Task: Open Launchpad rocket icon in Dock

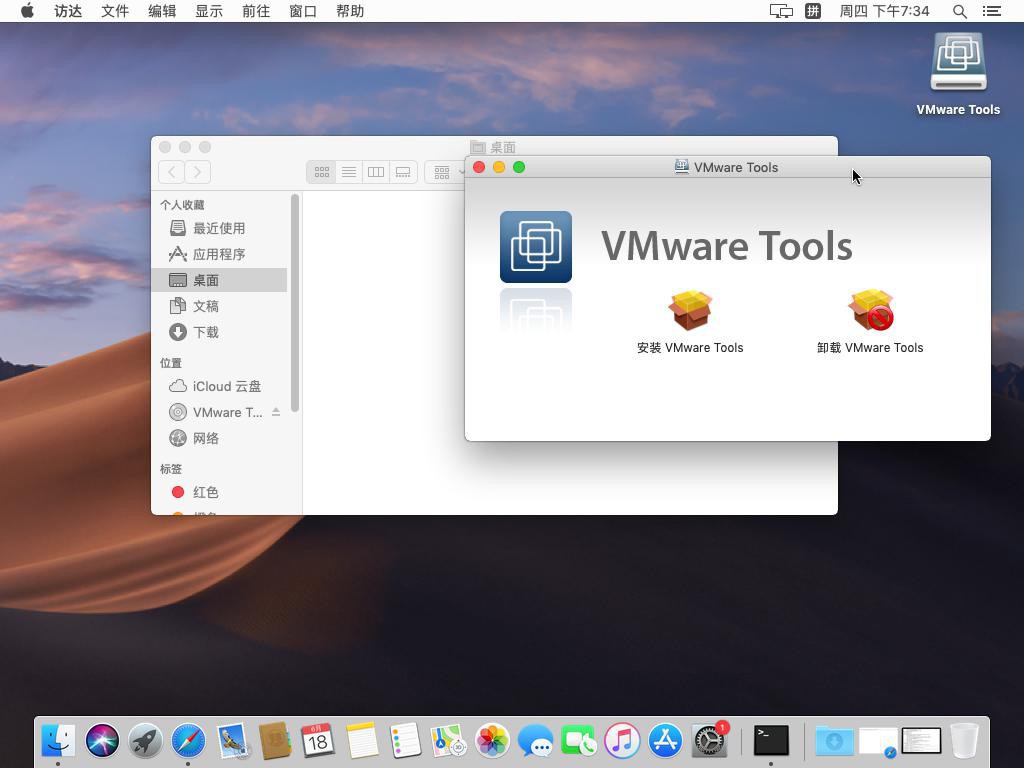Action: [x=145, y=741]
